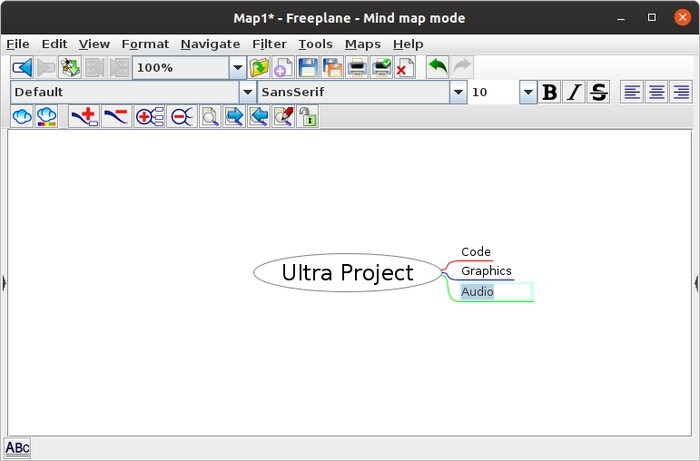Toggle italic text formatting
This screenshot has width=700, height=461.
[574, 92]
